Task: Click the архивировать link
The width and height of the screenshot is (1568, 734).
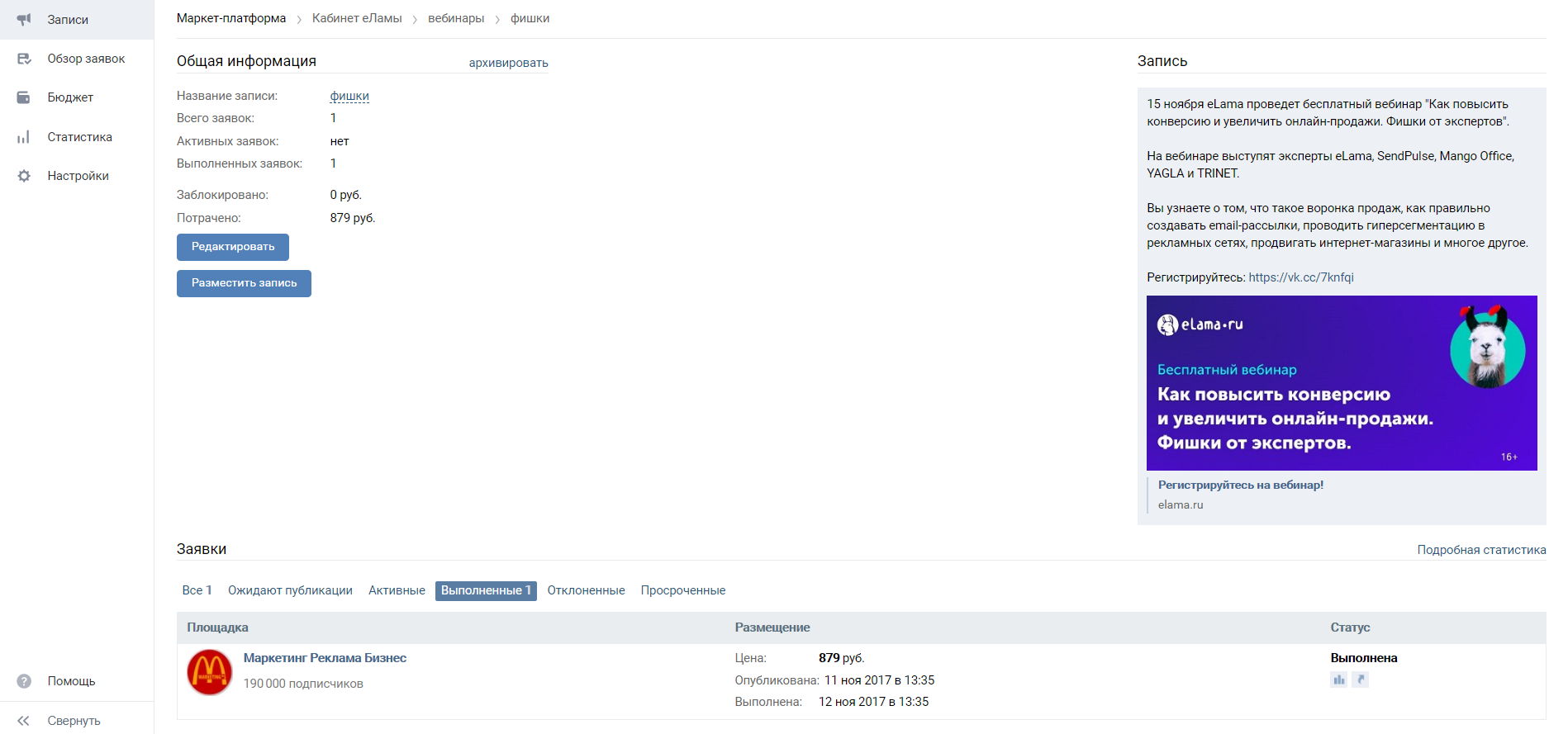Action: click(508, 63)
